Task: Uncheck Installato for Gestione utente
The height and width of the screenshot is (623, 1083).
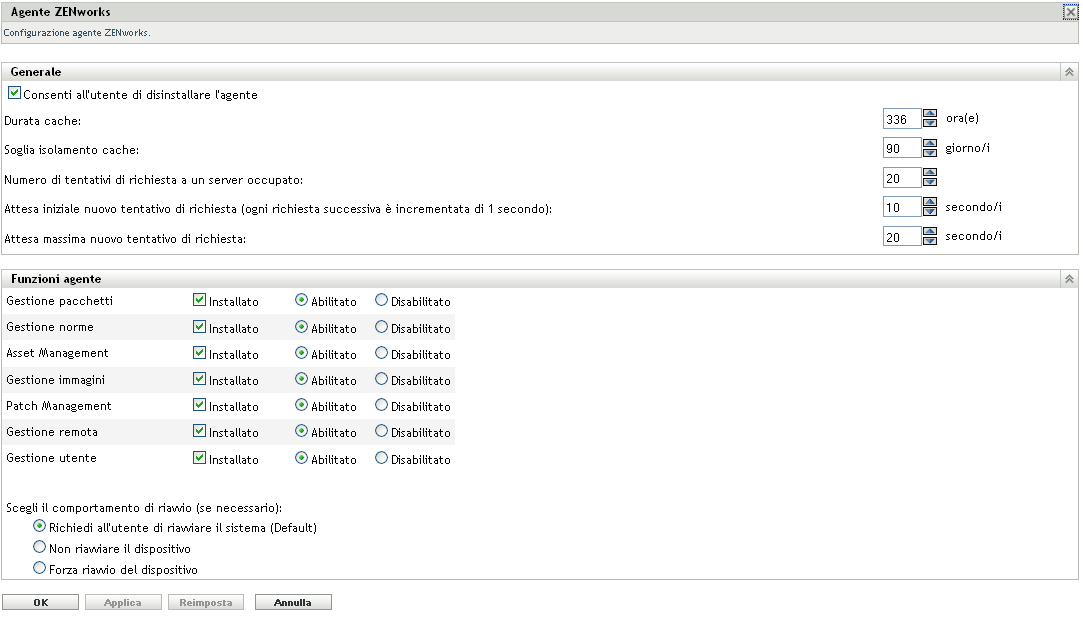Action: pyautogui.click(x=200, y=457)
